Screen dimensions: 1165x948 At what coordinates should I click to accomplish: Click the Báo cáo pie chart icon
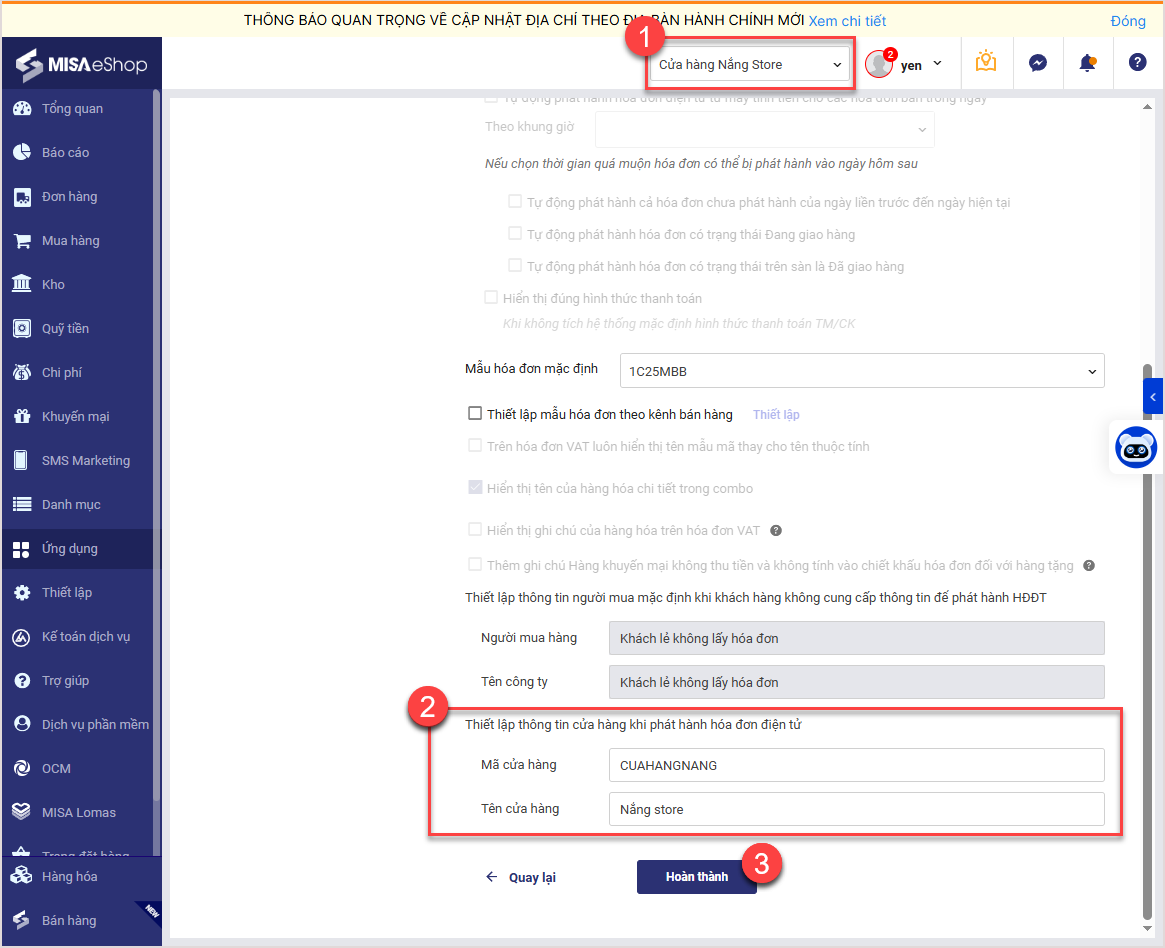pyautogui.click(x=22, y=152)
